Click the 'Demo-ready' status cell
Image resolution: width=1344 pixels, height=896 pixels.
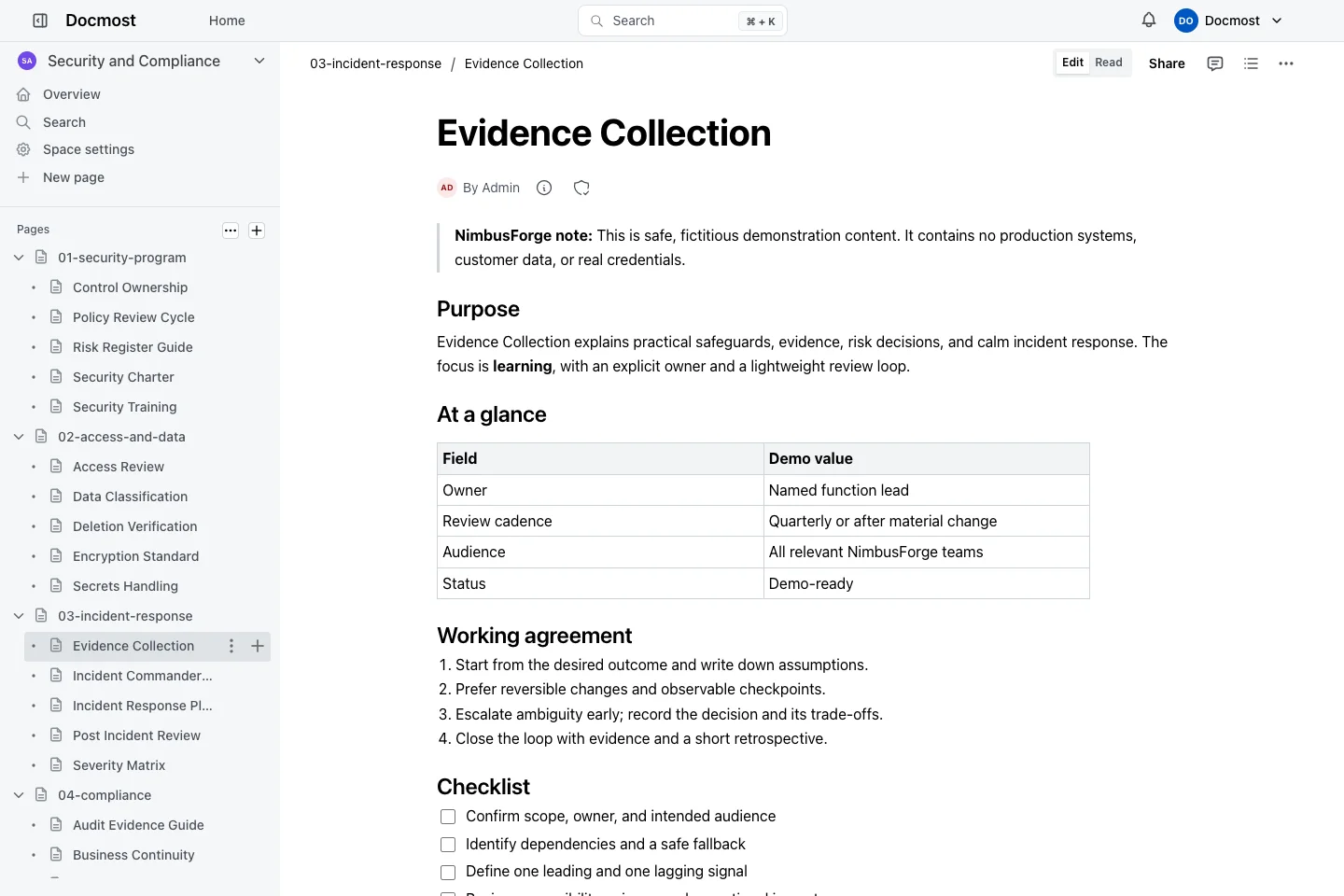point(926,583)
